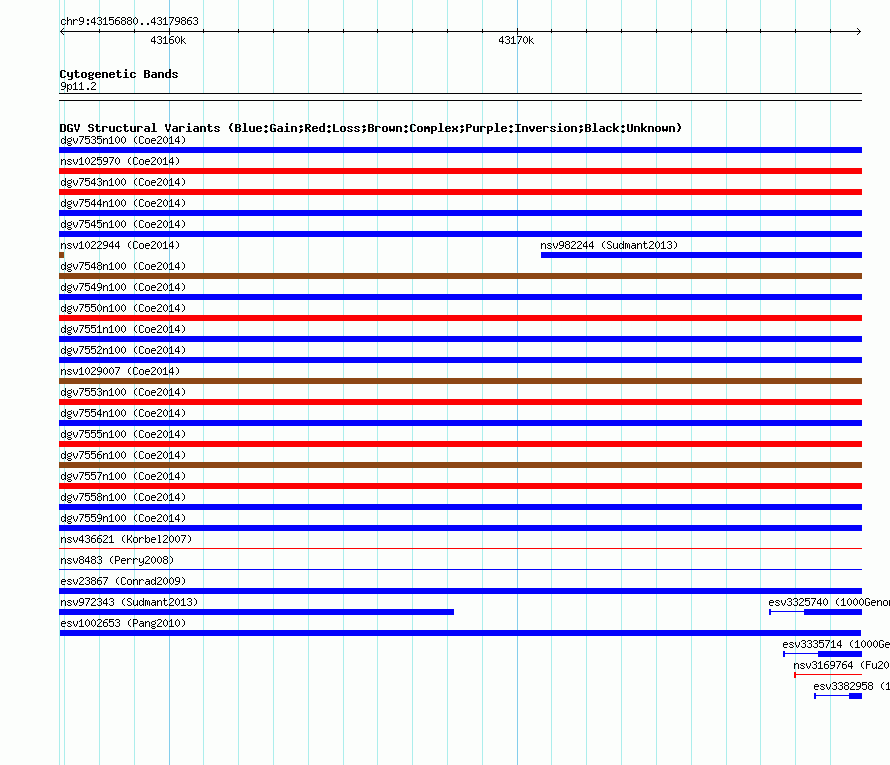Click the brown bar under dgv7556n100
Screen dimensions: 890x765
(460, 465)
